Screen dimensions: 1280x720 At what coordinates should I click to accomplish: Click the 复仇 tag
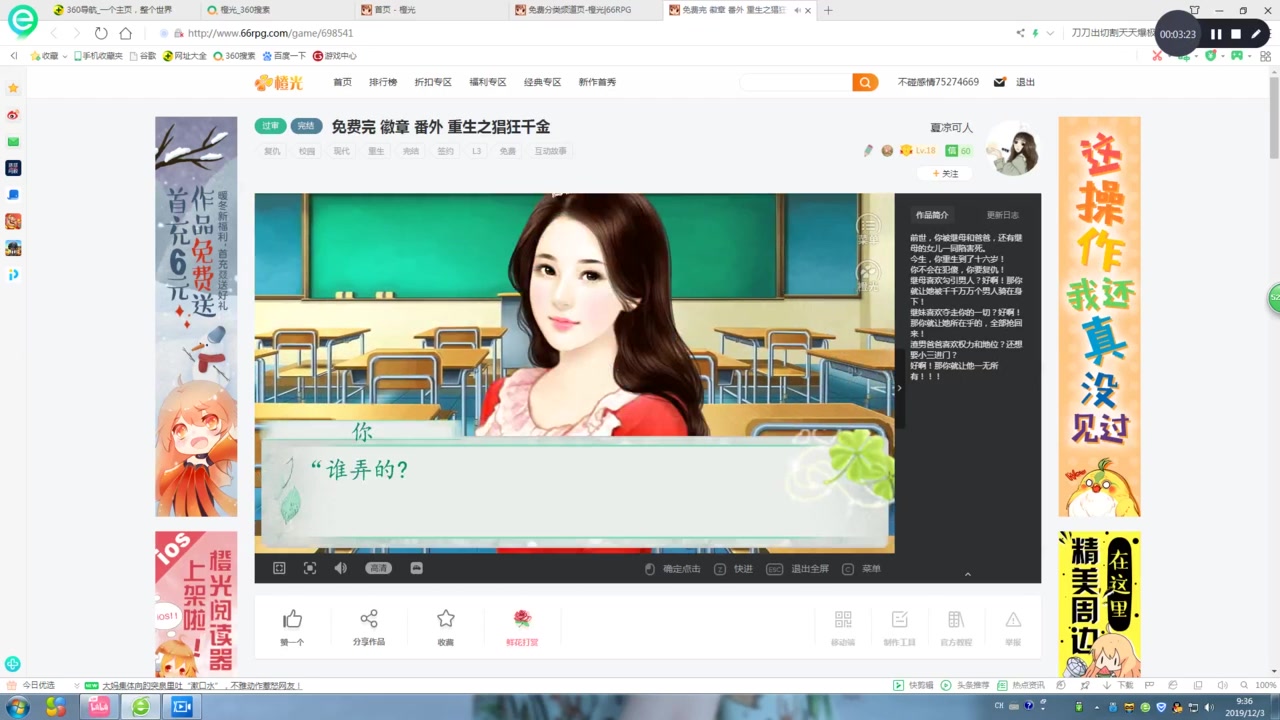coord(272,151)
